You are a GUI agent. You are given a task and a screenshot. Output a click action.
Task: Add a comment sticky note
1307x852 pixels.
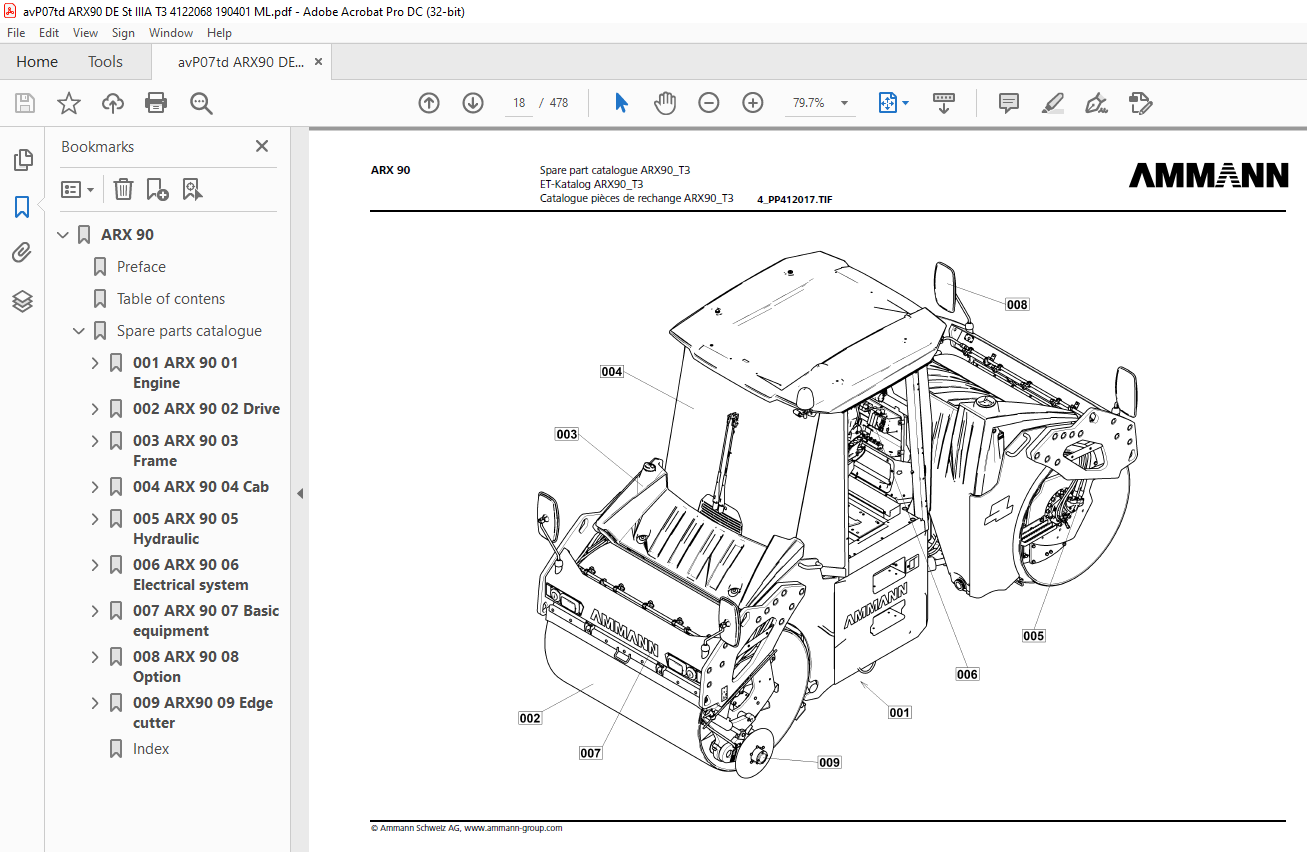click(1009, 103)
